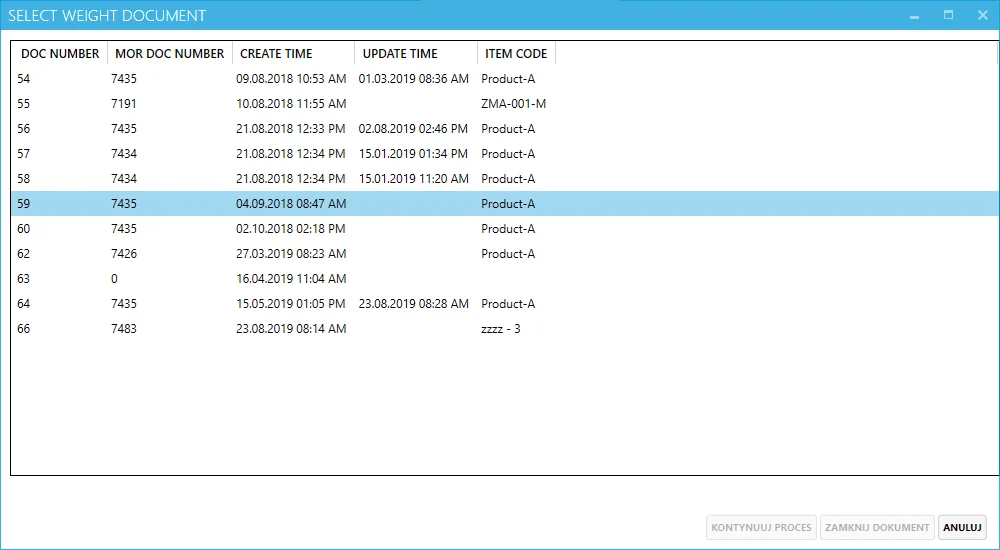Sort by the MOR DOC NUMBER column header
1000x550 pixels.
tap(170, 54)
